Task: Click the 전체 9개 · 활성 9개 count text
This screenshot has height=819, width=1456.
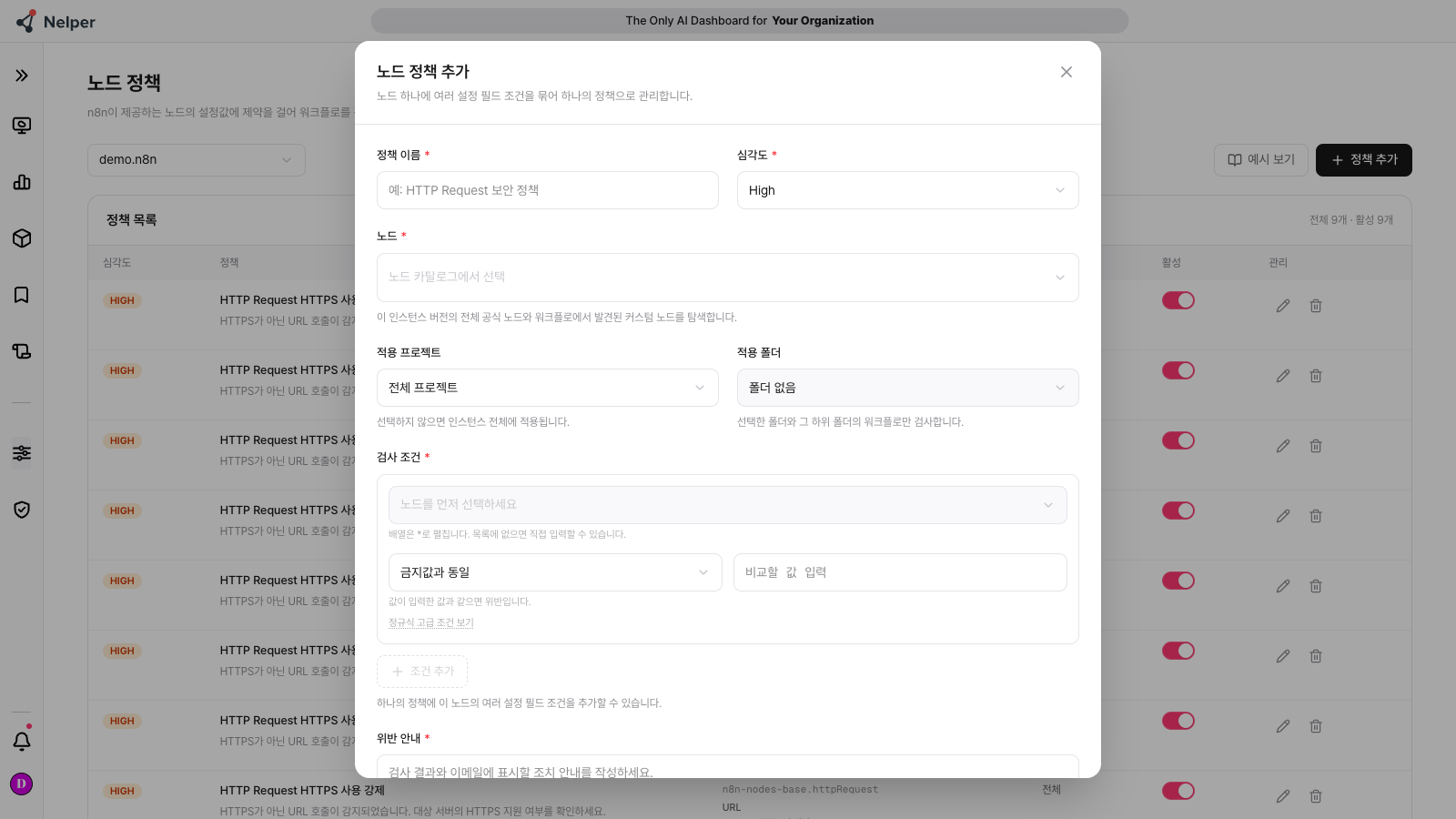Action: [x=1351, y=219]
